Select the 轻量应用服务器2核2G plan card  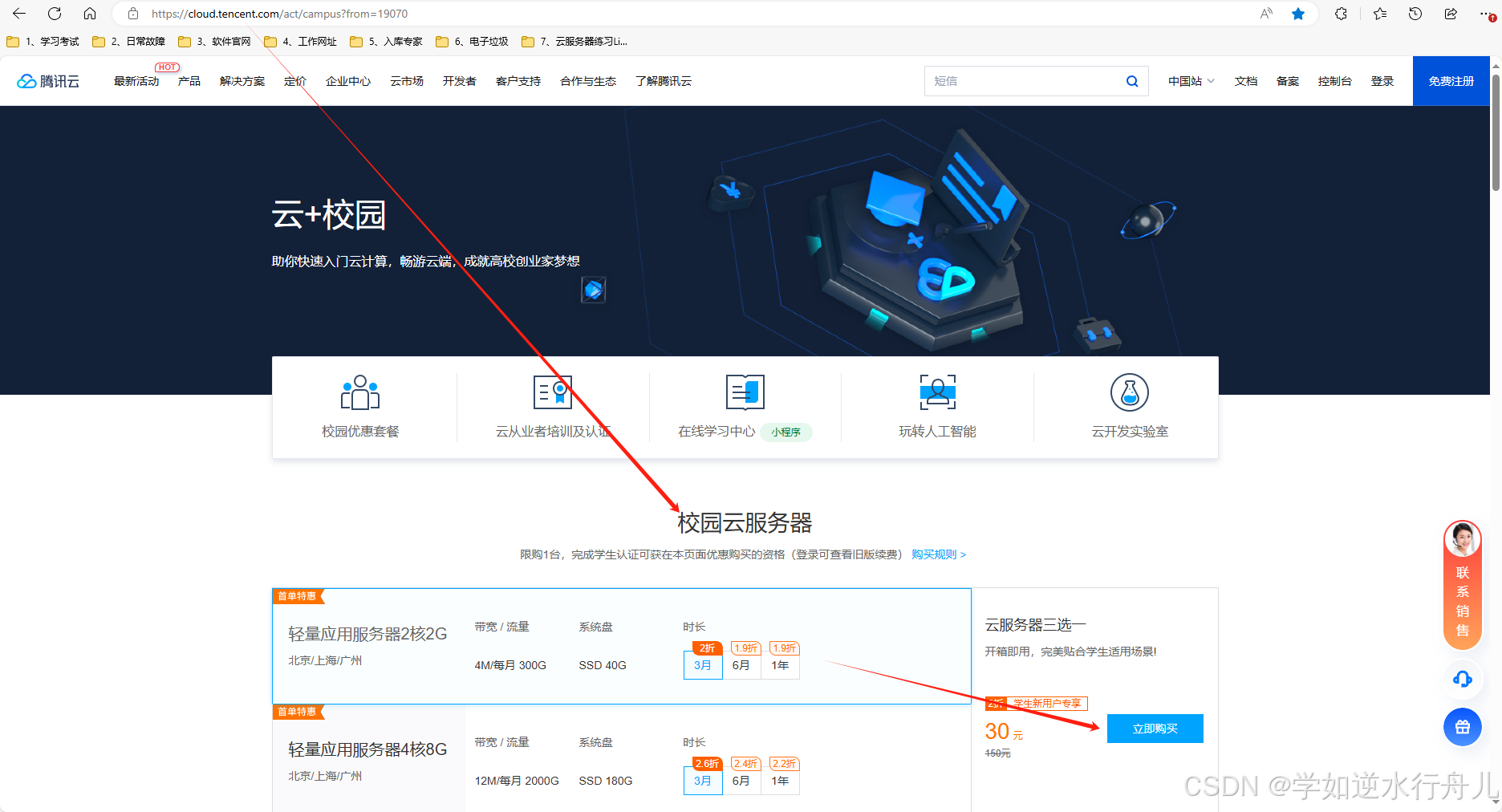[622, 646]
